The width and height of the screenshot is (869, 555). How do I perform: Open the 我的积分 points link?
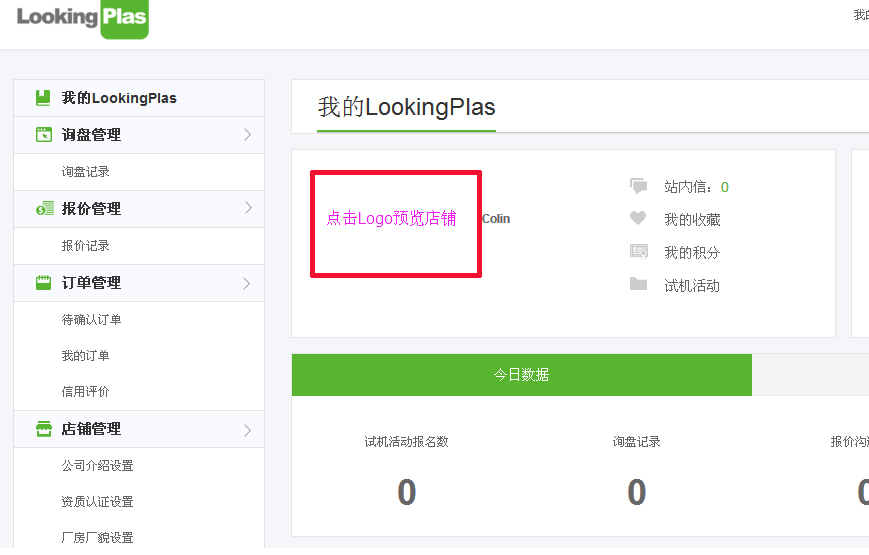pos(692,253)
